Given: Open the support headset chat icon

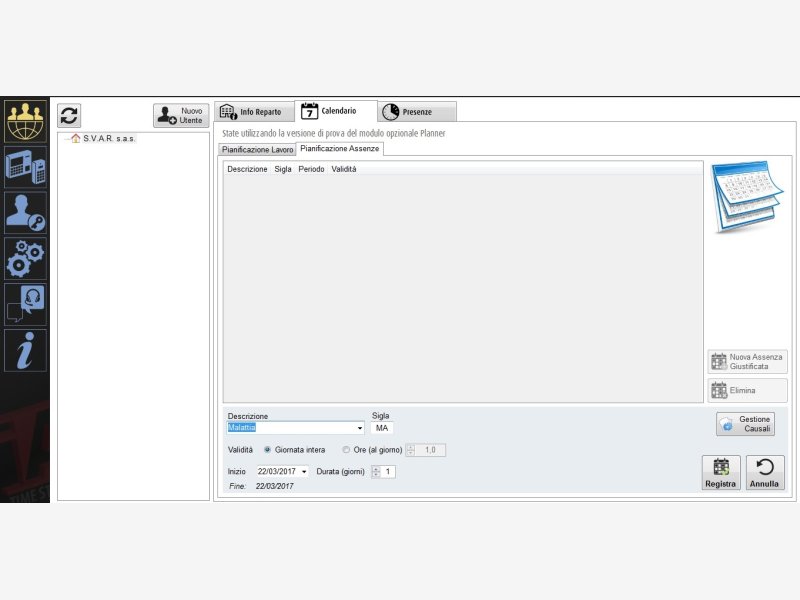Looking at the screenshot, I should [25, 304].
